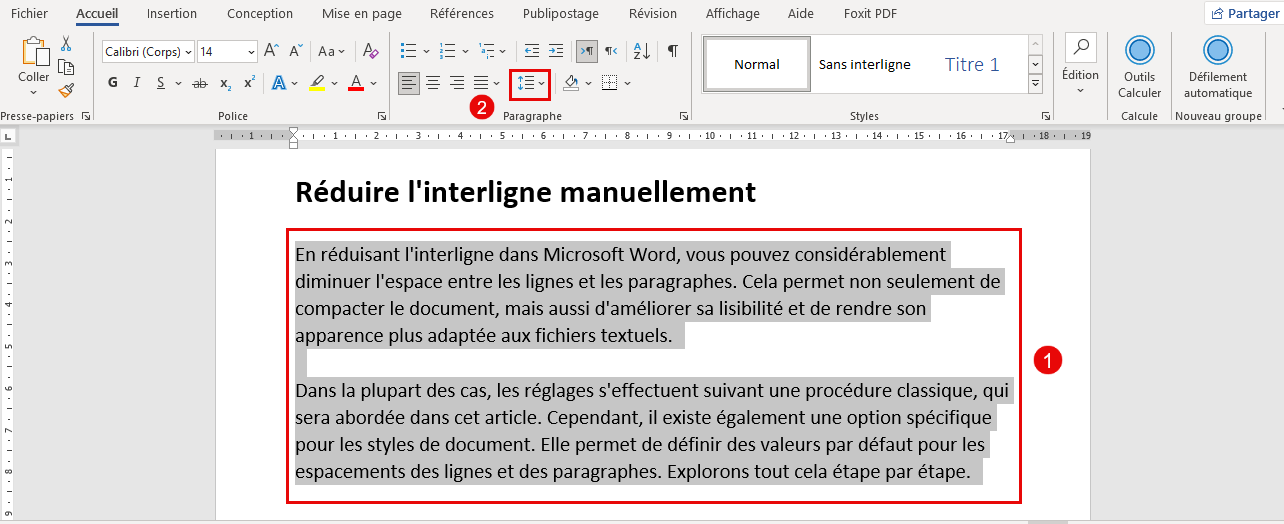Click the Cut scissors icon
Screen dimensions: 1284x524
(66, 44)
